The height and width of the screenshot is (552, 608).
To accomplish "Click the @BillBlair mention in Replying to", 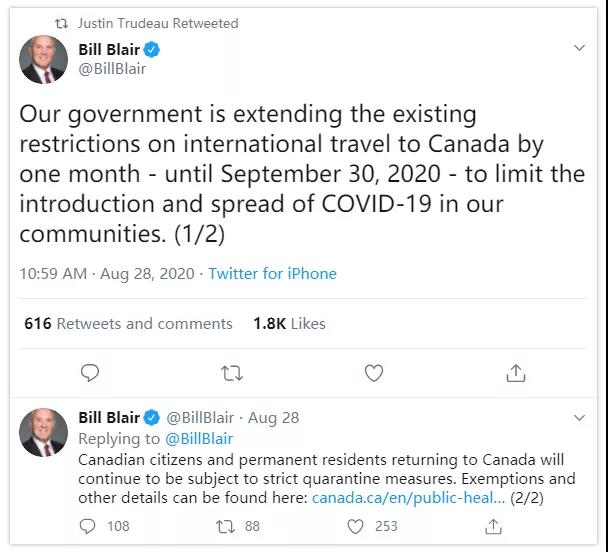I will pos(199,439).
